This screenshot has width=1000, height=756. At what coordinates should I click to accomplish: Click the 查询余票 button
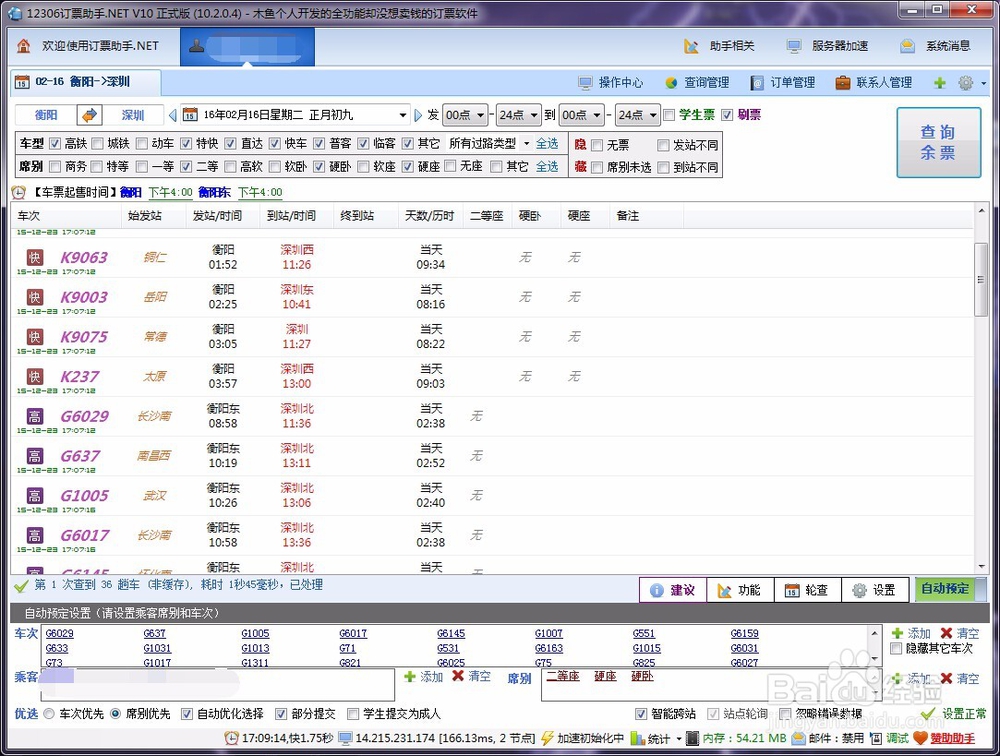pos(938,142)
